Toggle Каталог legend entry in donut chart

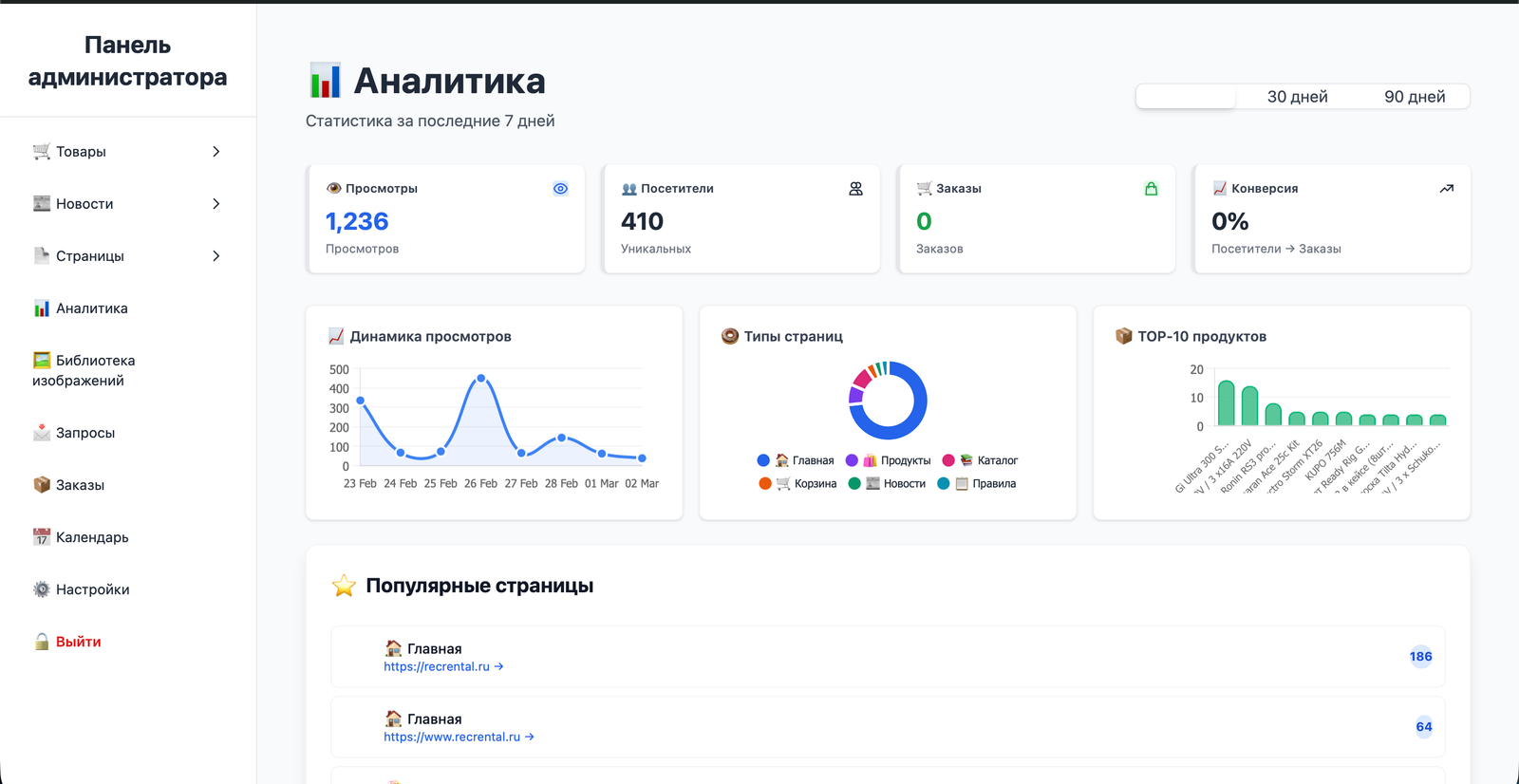click(980, 460)
